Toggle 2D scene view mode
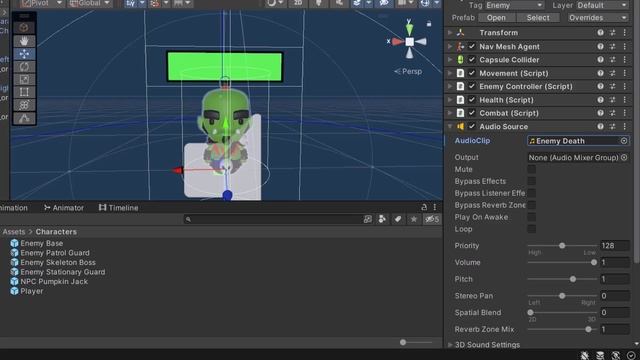Viewport: 640px width, 360px height. pyautogui.click(x=298, y=3)
